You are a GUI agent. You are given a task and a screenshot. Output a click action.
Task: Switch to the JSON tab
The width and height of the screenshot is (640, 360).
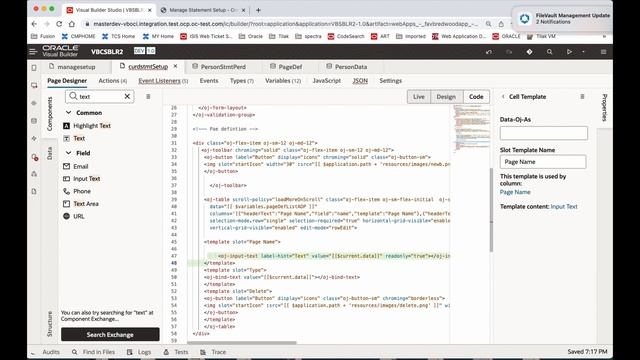click(360, 81)
